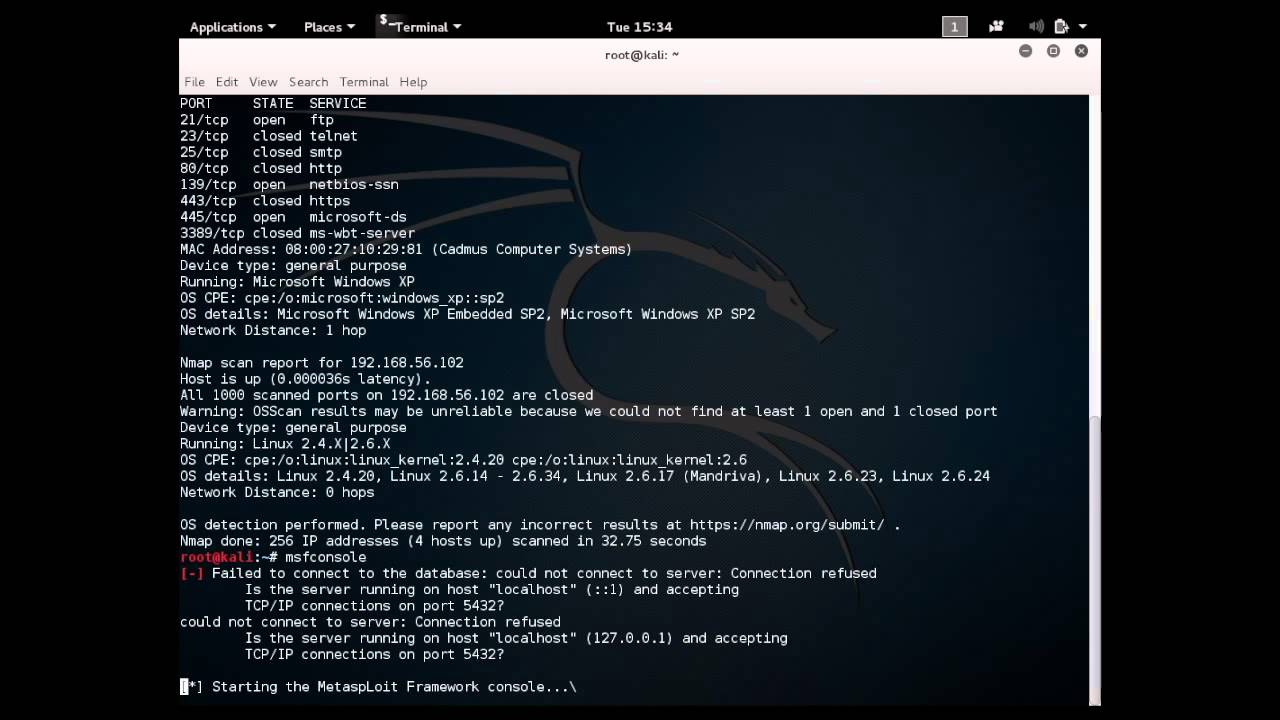Viewport: 1280px width, 720px height.
Task: Click the "Running: Linux 2.4.X|2.6.X" line
Action: 285,444
